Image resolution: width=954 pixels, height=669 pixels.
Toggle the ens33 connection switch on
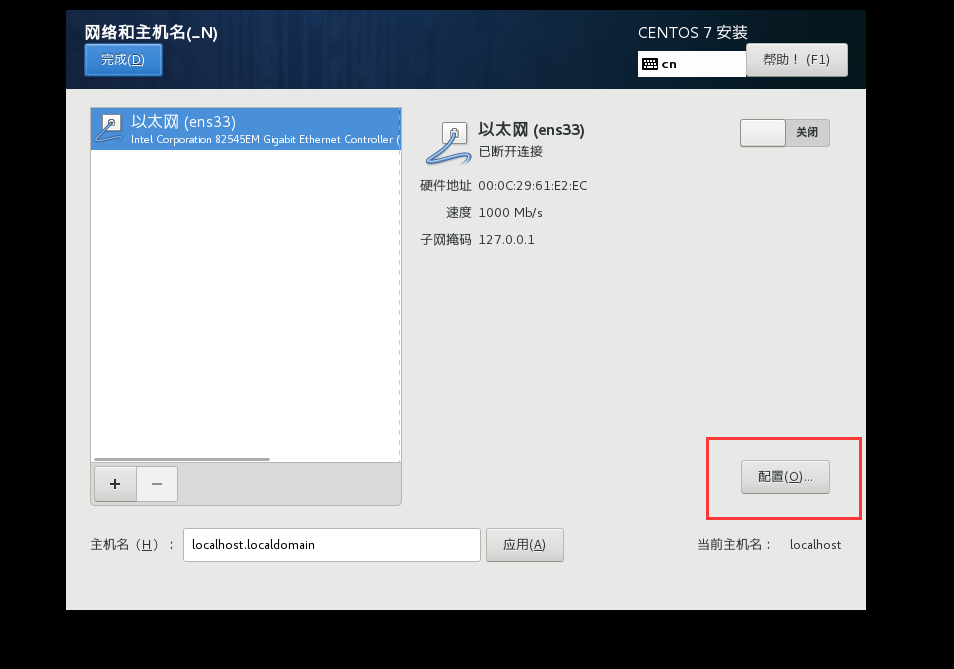point(784,133)
